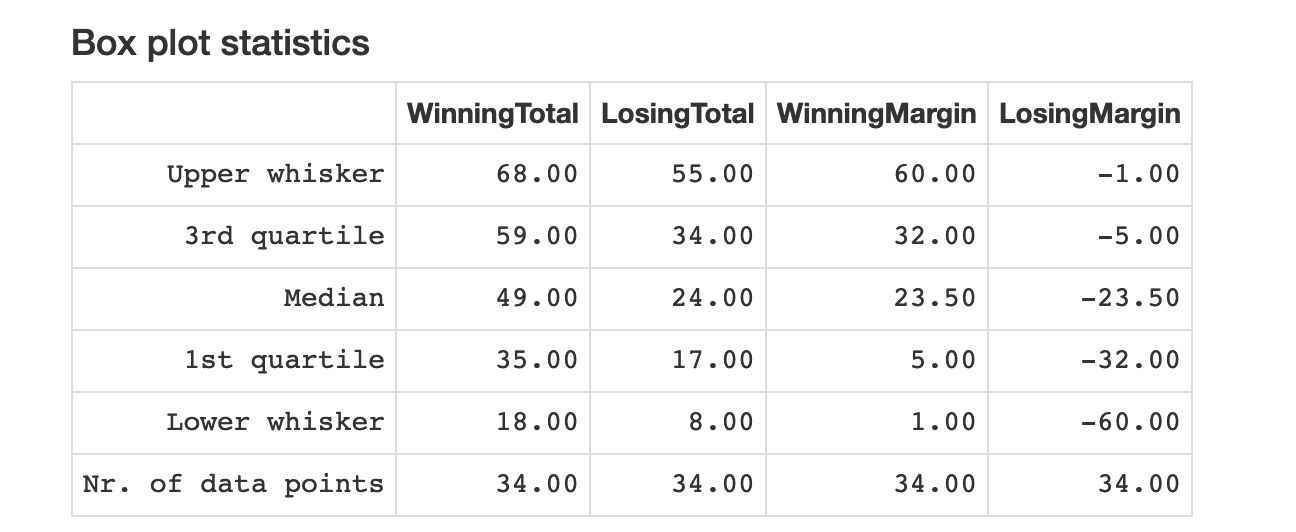
Task: Click the Nr. of data points label
Action: (x=233, y=484)
